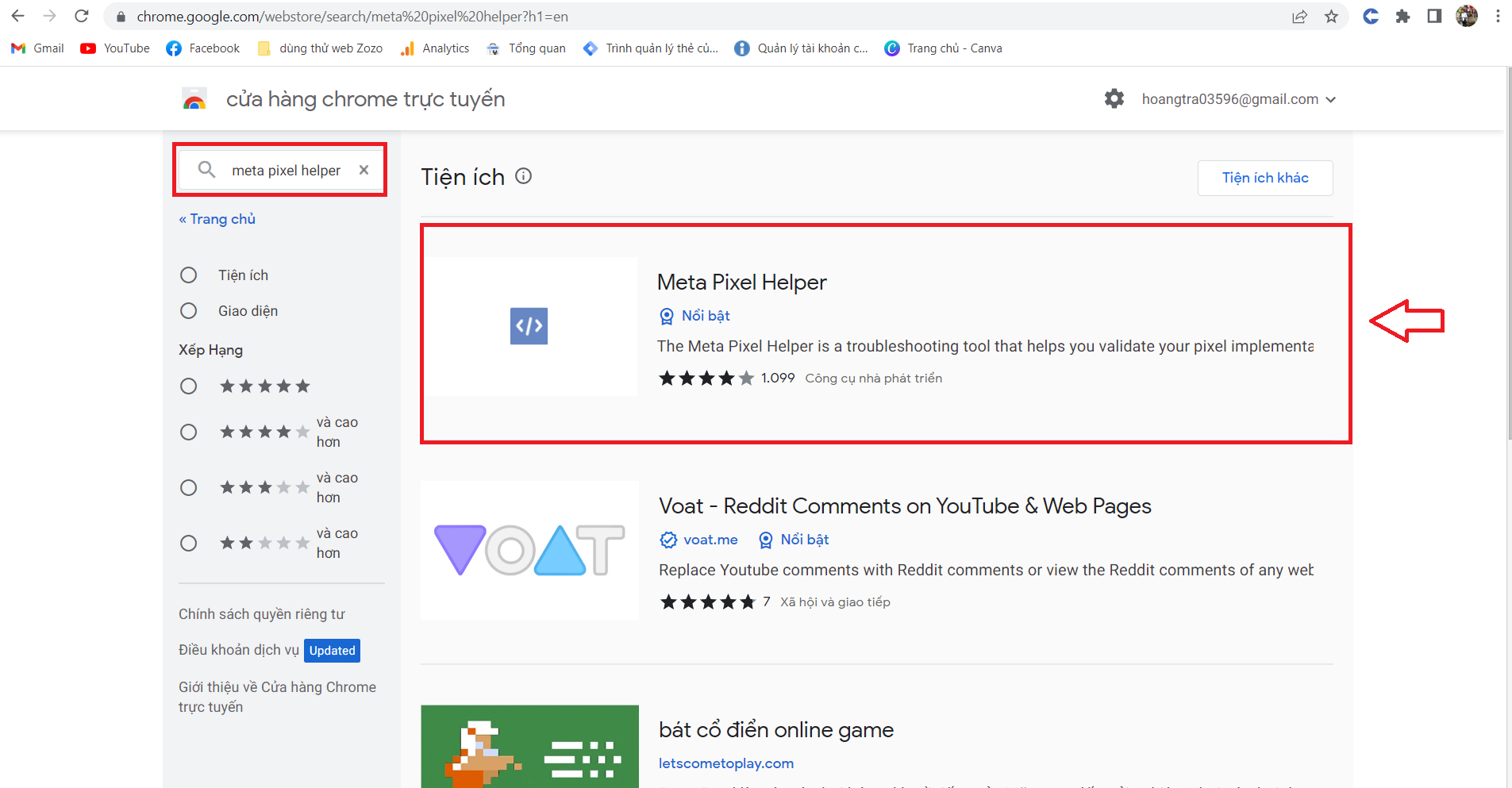Open 'Giới thiệu về Cửa hàng Chrome' link
The width and height of the screenshot is (1512, 788).
(277, 697)
